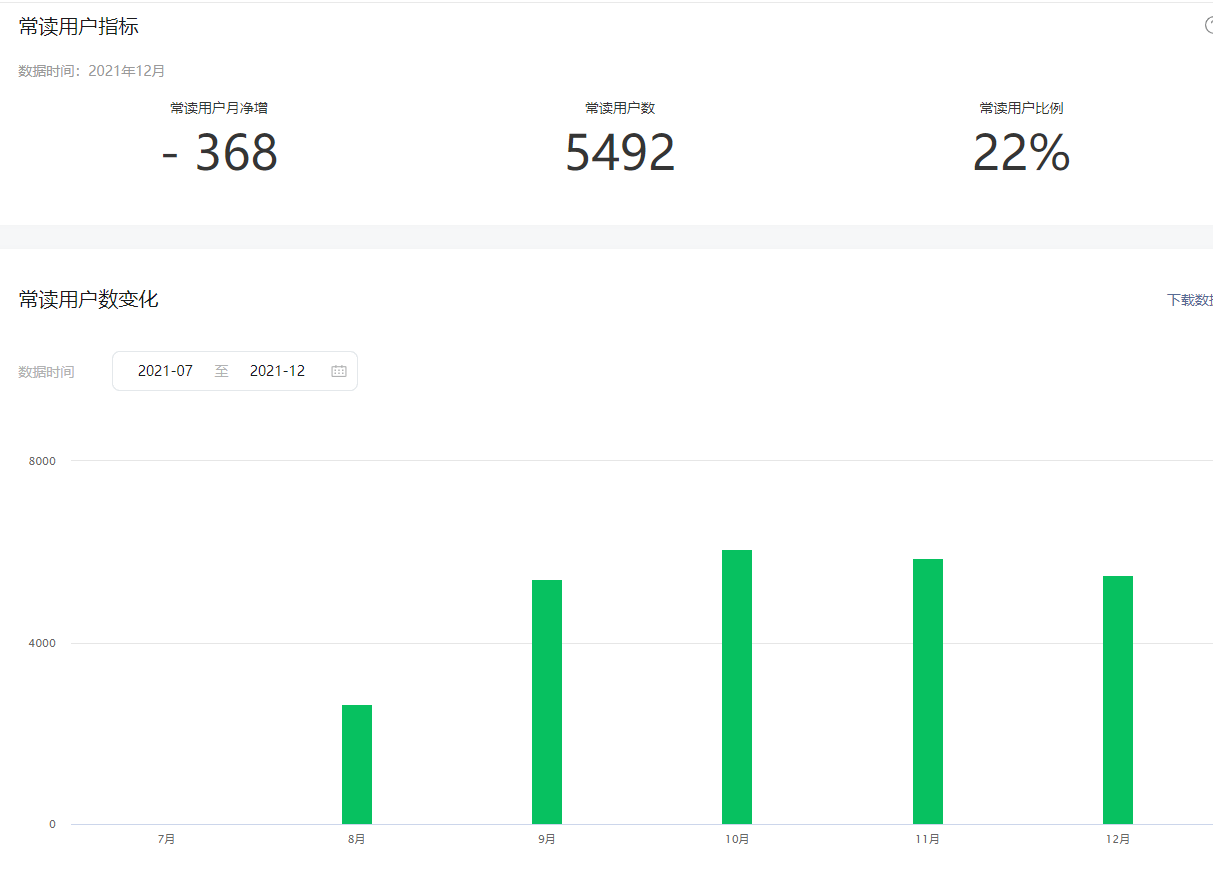The width and height of the screenshot is (1213, 877).
Task: Select the start month field 2021-07
Action: (x=165, y=371)
